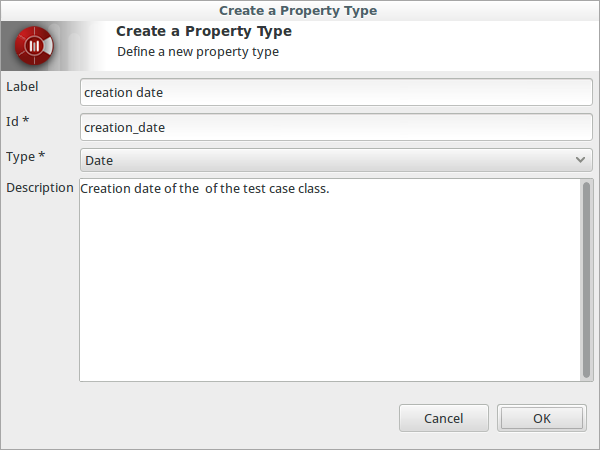Click the red wizard icon in header
The image size is (600, 450).
point(35,46)
